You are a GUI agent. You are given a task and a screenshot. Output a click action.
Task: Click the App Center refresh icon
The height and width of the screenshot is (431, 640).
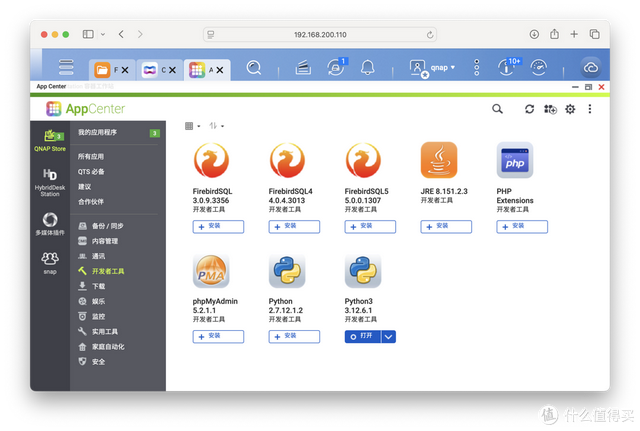(530, 109)
